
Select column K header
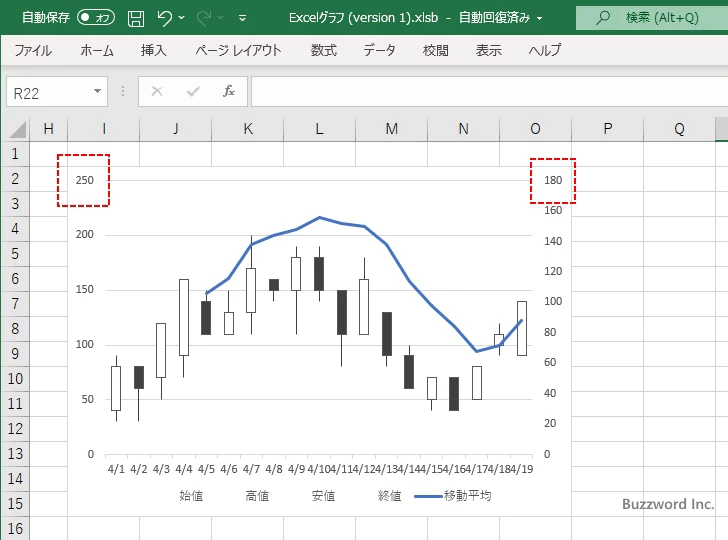[x=247, y=129]
